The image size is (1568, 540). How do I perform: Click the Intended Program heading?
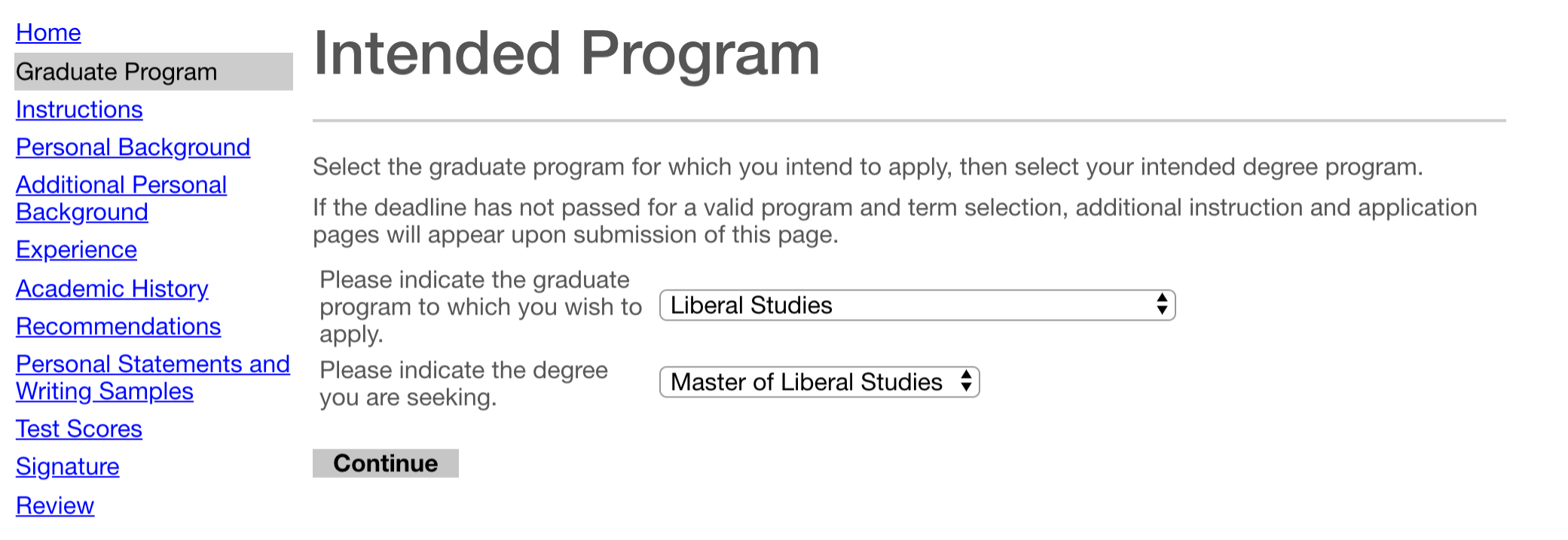point(567,53)
